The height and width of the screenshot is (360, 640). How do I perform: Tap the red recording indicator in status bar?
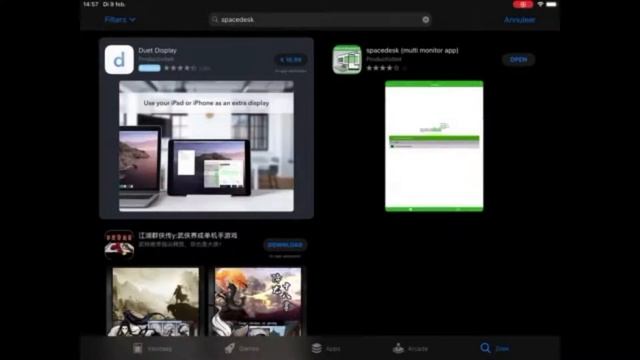point(523,4)
